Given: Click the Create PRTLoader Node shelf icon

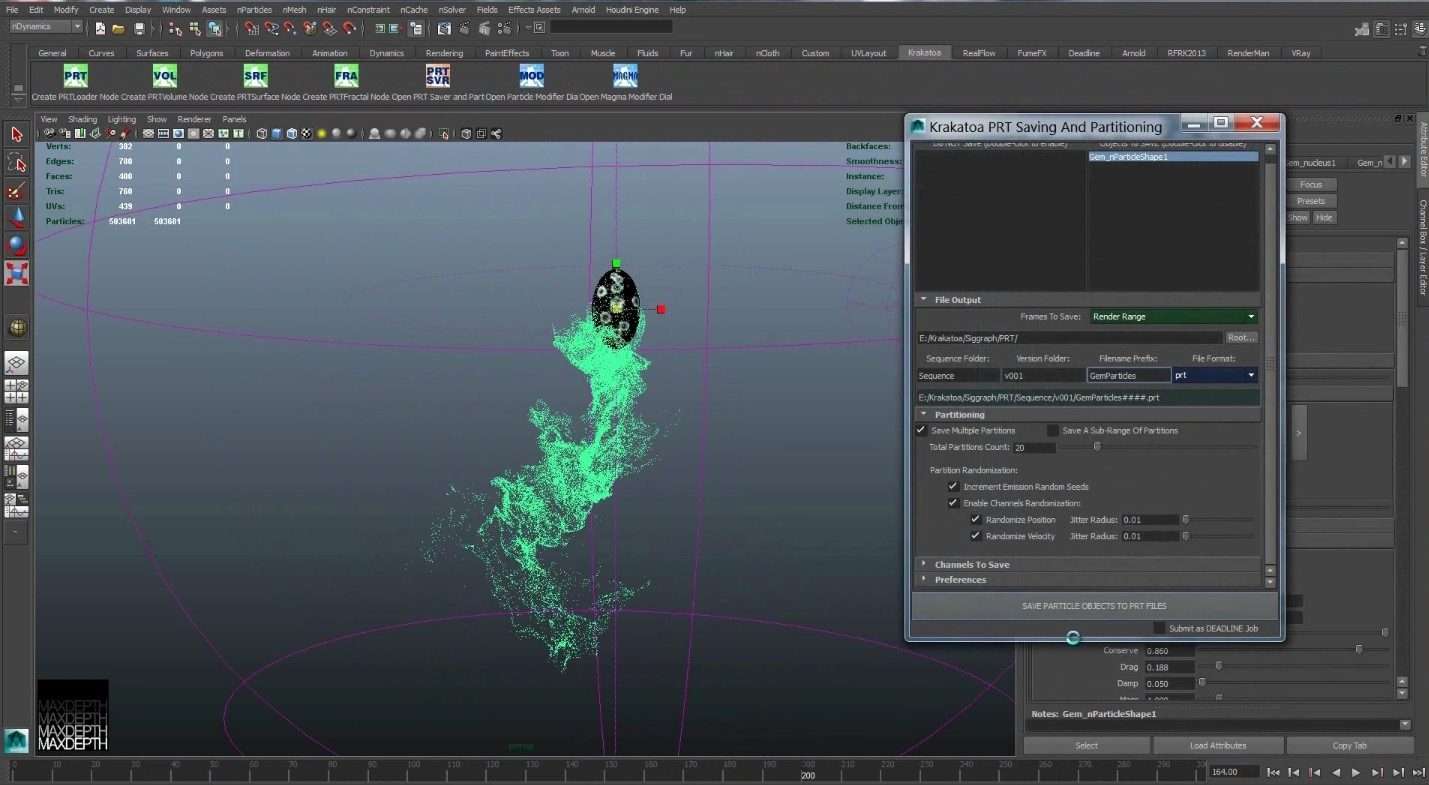Looking at the screenshot, I should click(x=76, y=76).
